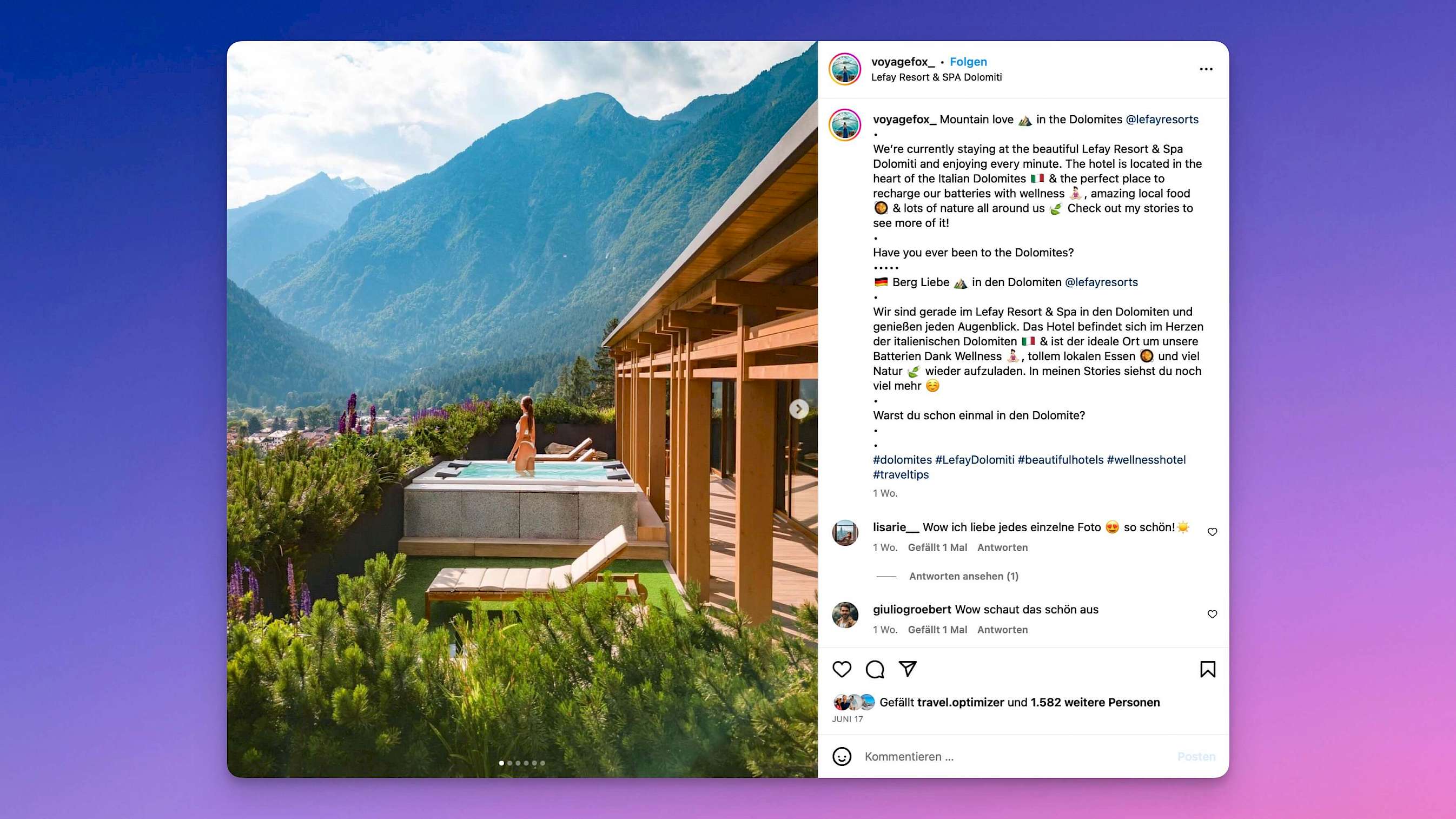
Task: Like giuliogroebert's comment heart
Action: (x=1213, y=614)
